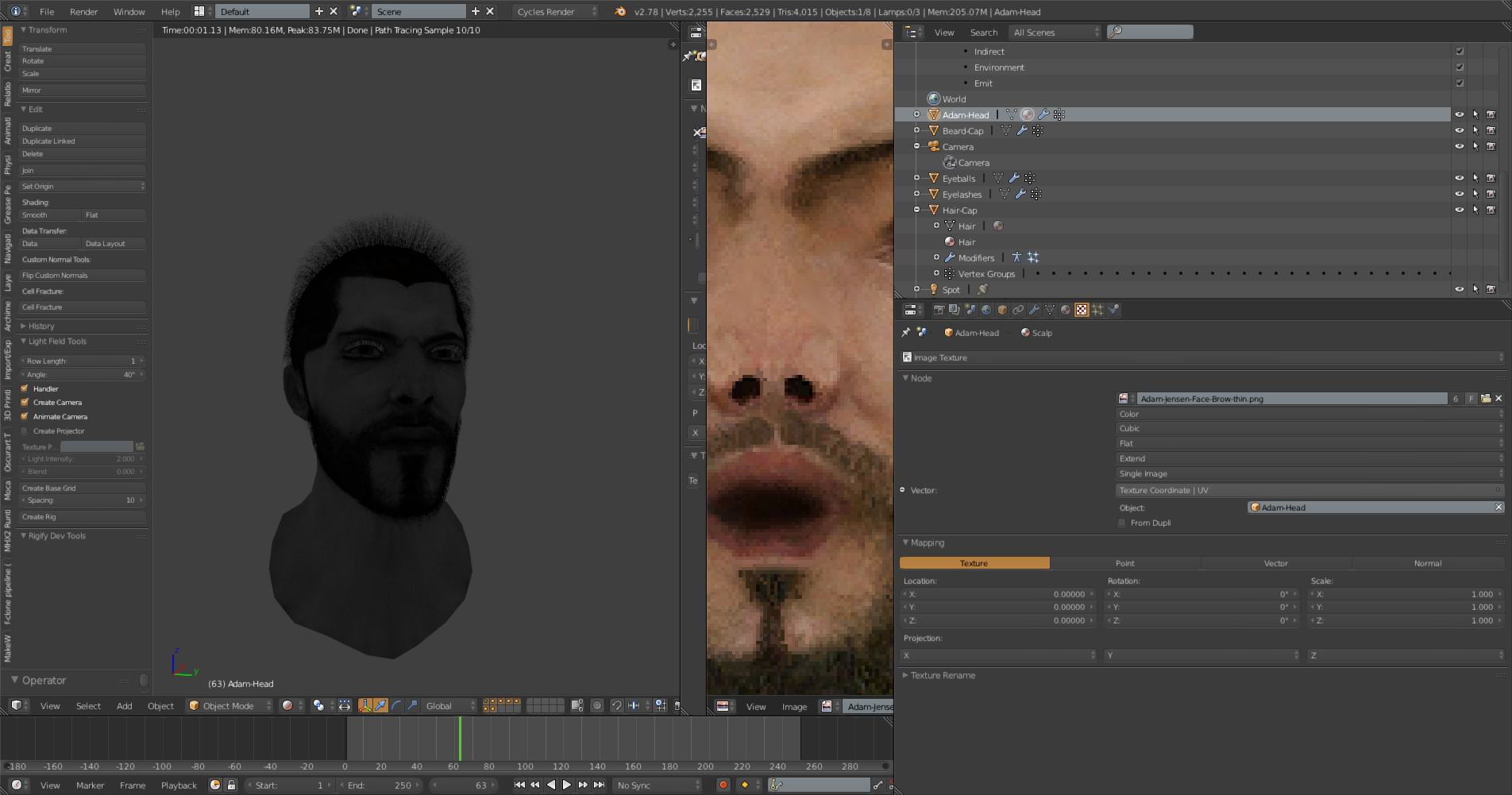Click the Duplicate Linked button
This screenshot has height=795, width=1512.
[x=83, y=141]
